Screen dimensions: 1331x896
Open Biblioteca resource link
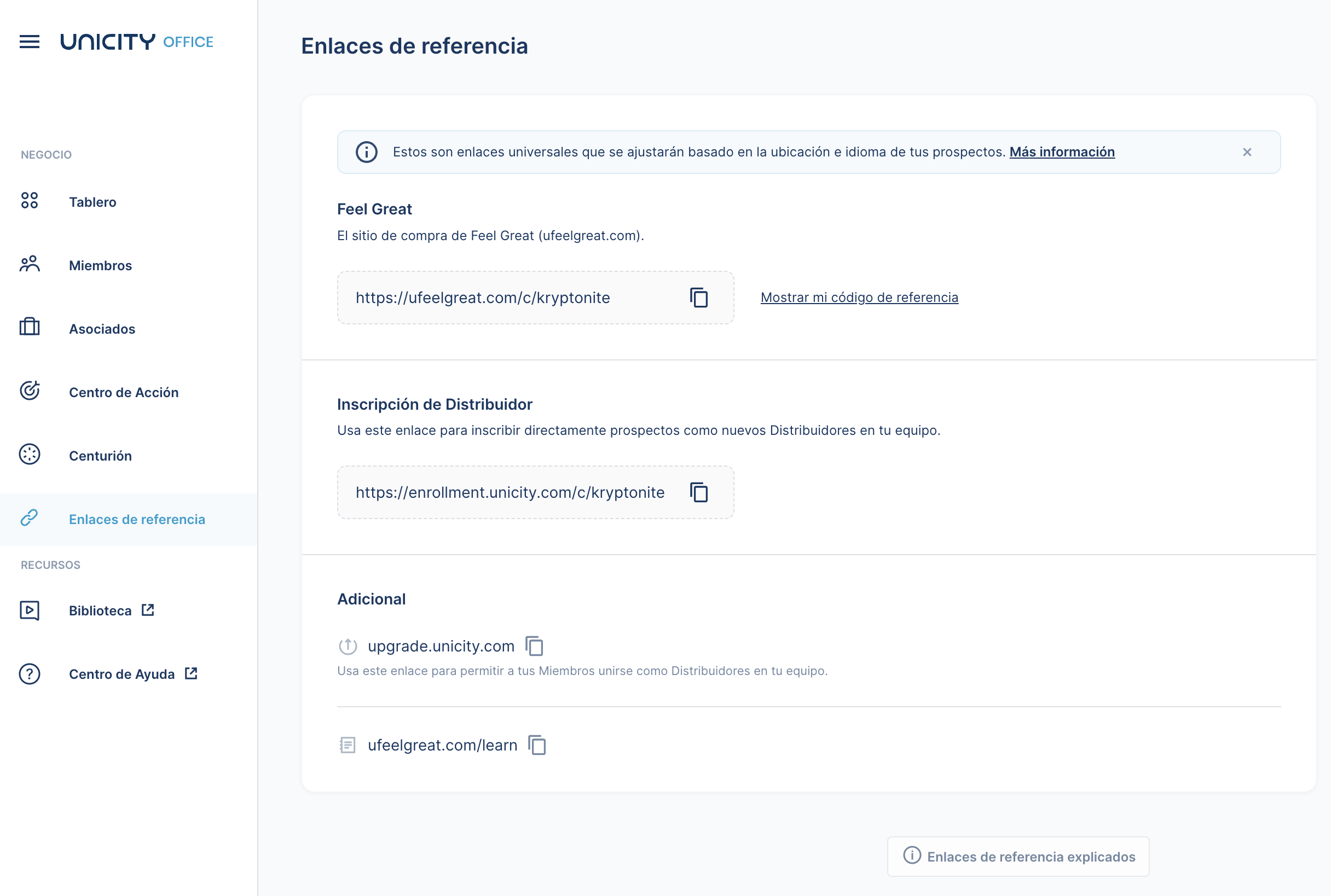(129, 610)
